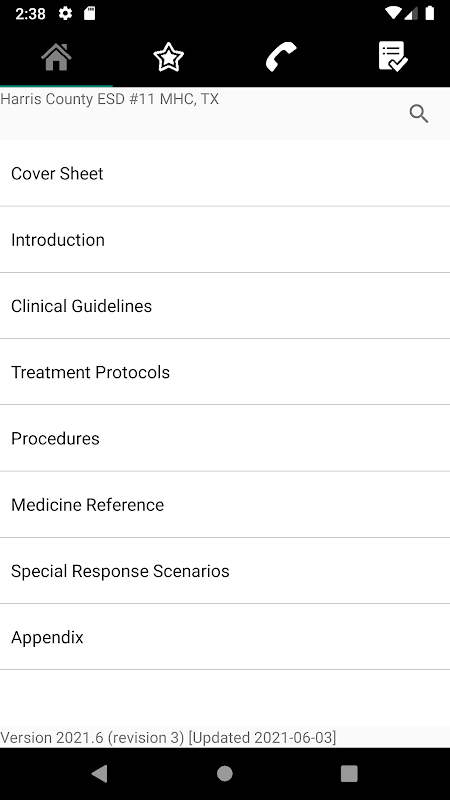Screen dimensions: 450x800
Task: Open Clinical Guidelines
Action: click(225, 306)
